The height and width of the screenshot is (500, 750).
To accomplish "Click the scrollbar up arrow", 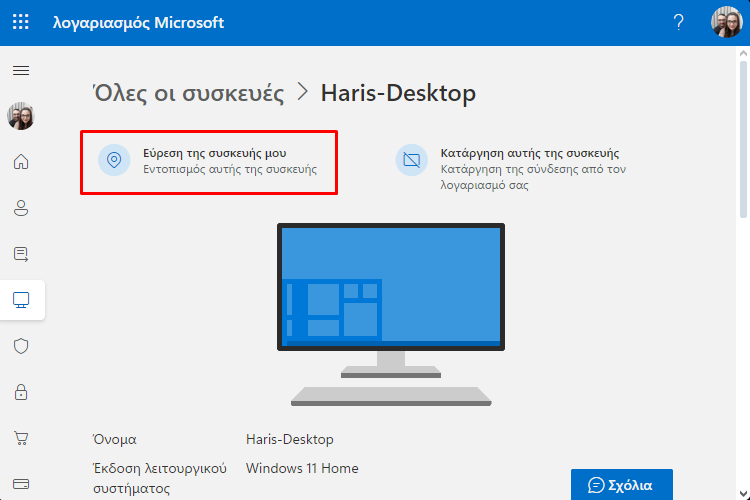I will [743, 54].
